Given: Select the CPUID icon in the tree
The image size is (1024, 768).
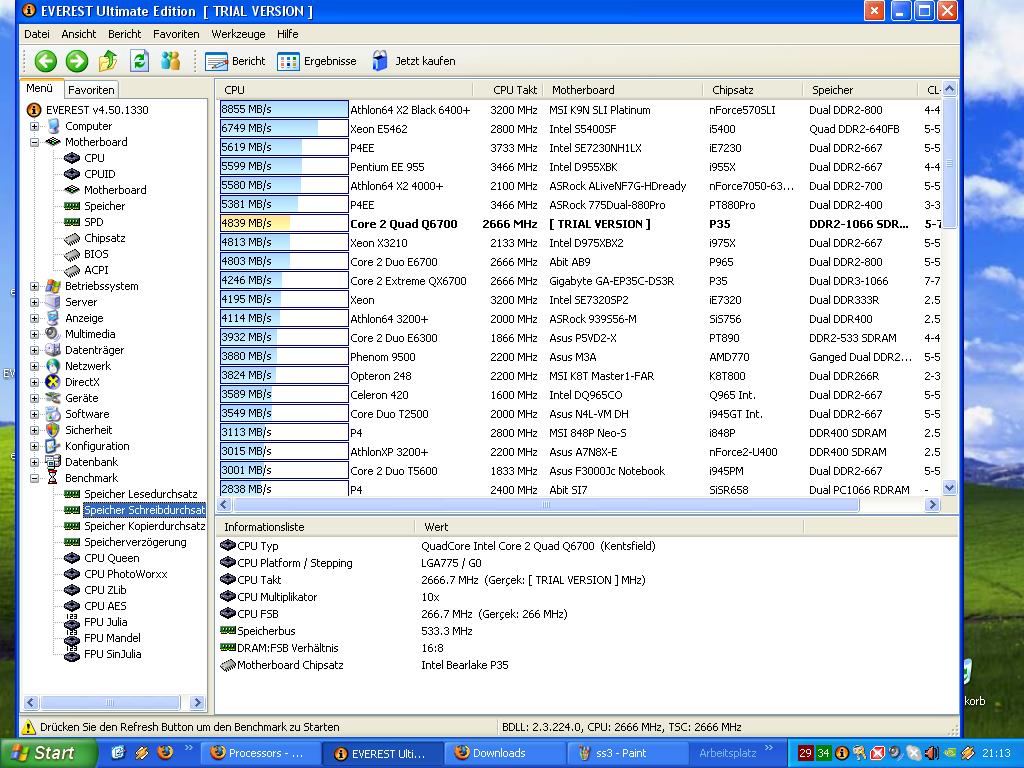Looking at the screenshot, I should coord(72,174).
